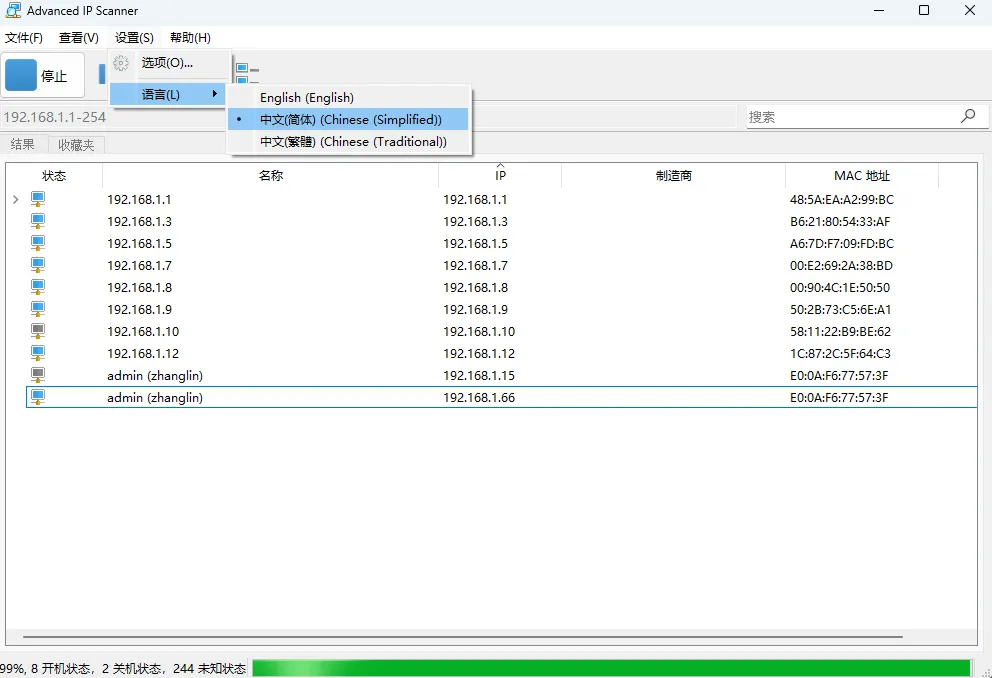
Task: Click the search magnifier icon
Action: [x=968, y=116]
